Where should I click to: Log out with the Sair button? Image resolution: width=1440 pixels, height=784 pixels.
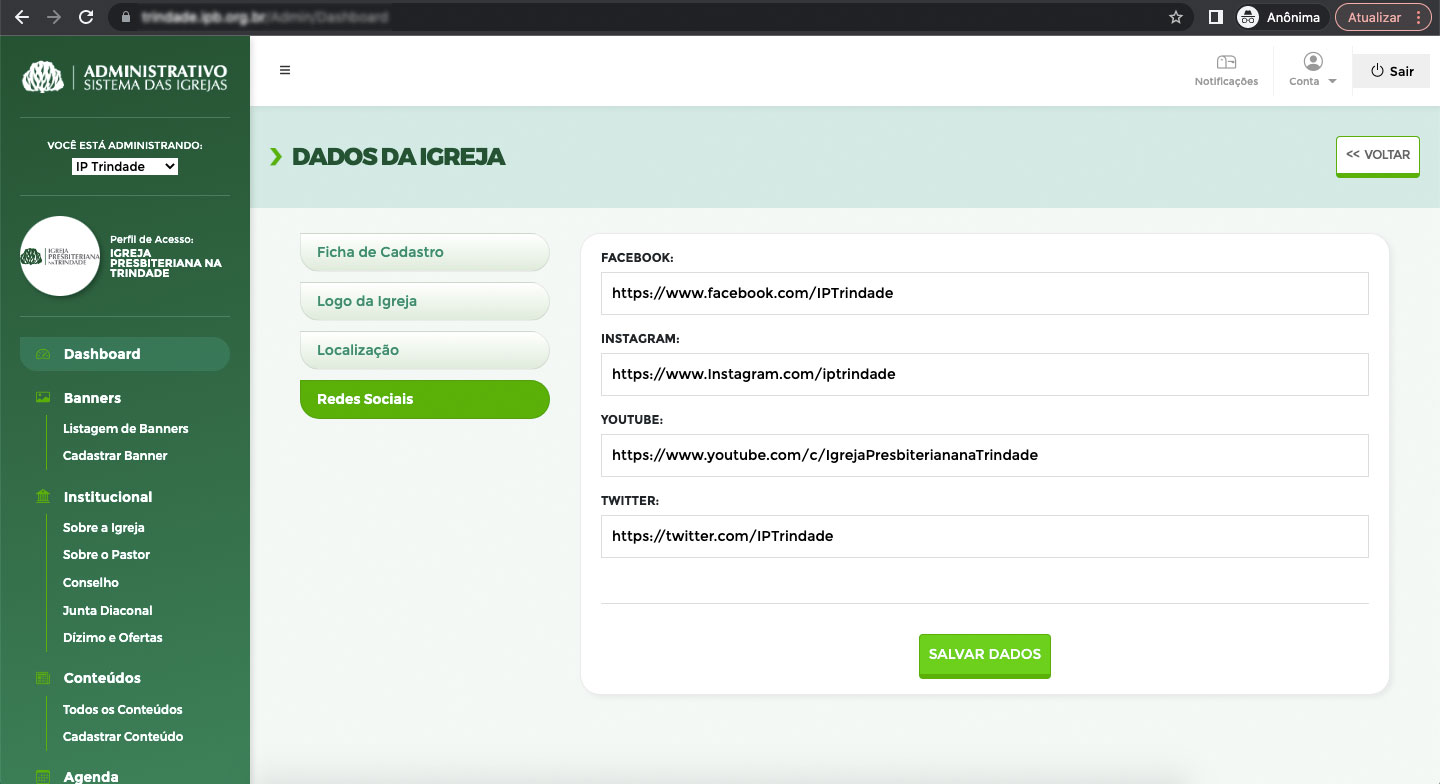coord(1391,71)
